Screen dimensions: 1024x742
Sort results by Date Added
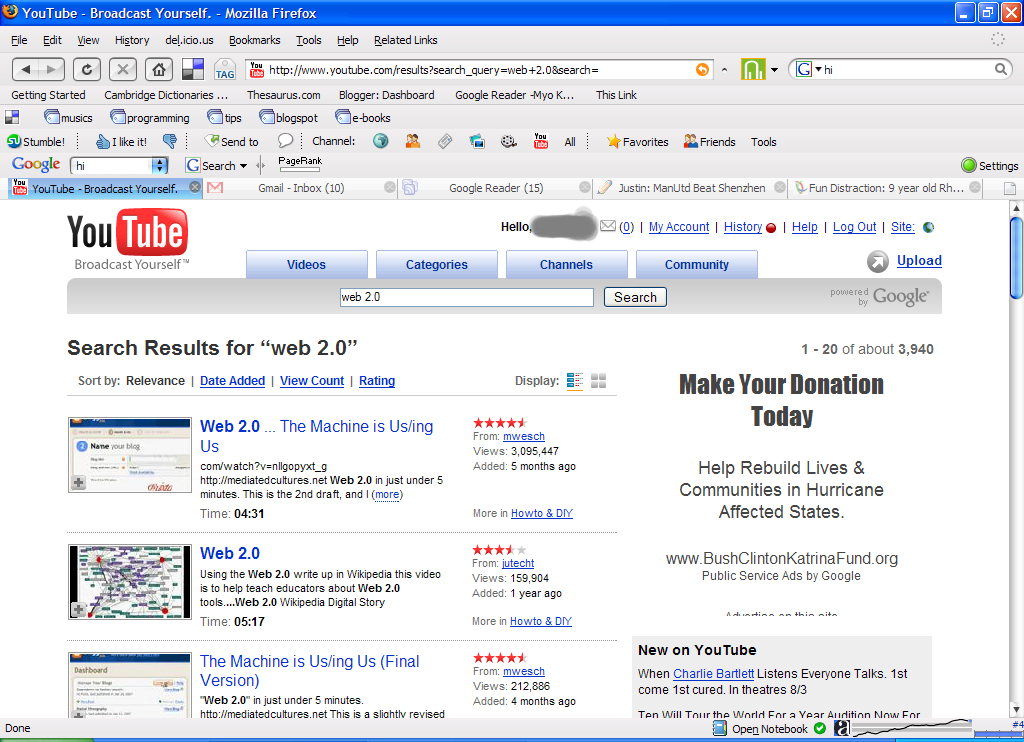coord(232,381)
